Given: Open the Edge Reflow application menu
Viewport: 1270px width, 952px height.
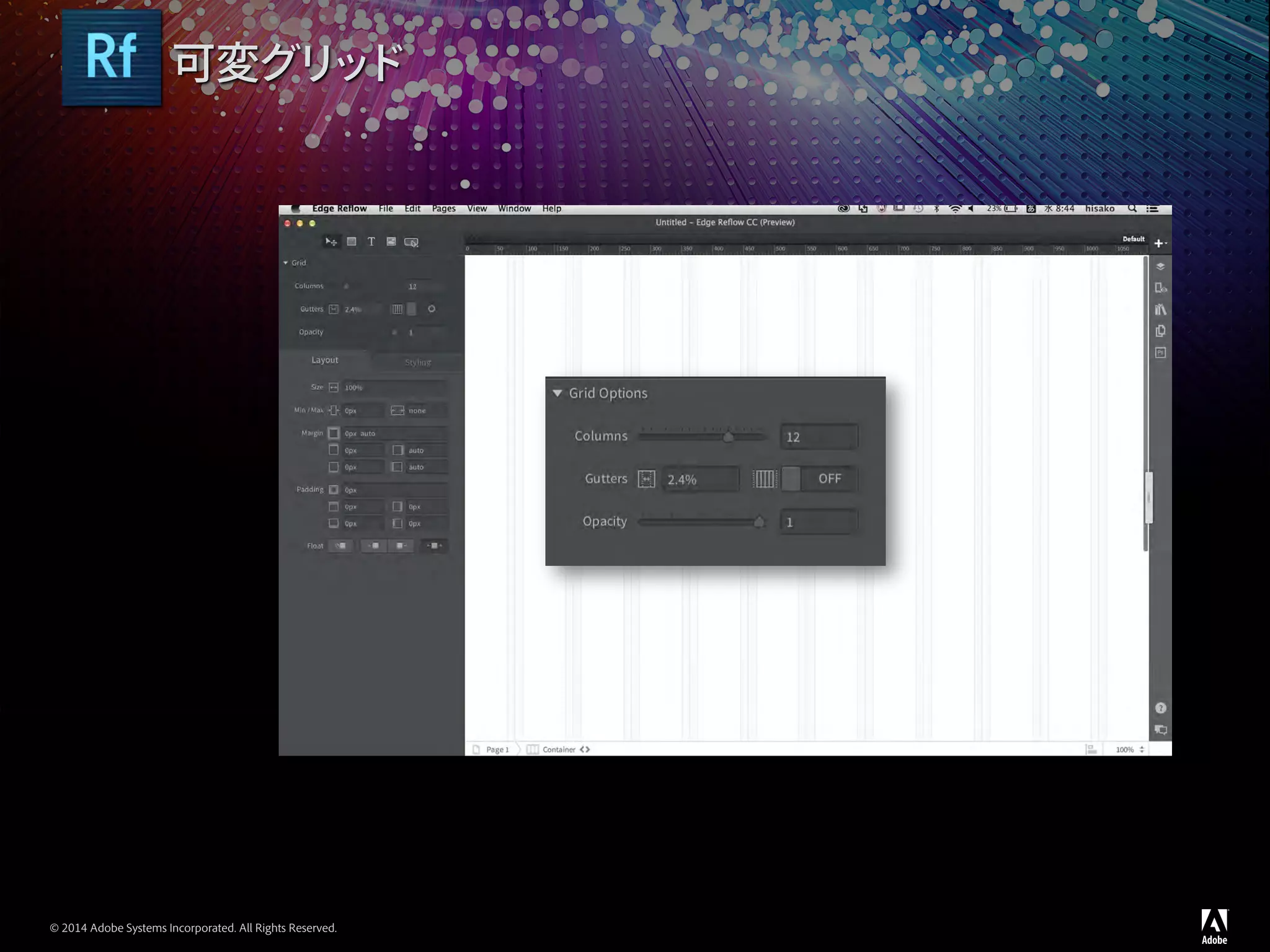Looking at the screenshot, I should pos(339,209).
